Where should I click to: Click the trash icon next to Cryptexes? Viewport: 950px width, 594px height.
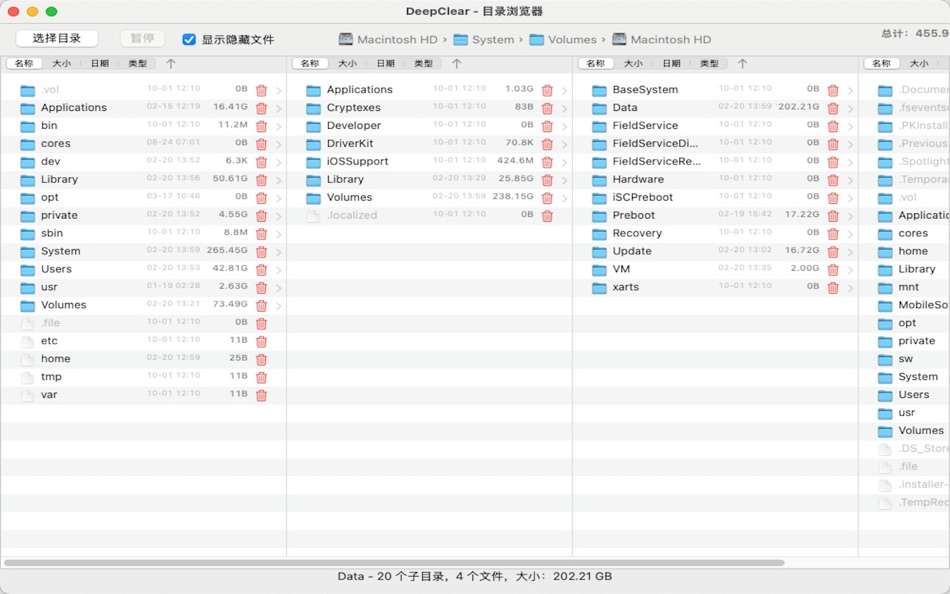pos(545,107)
